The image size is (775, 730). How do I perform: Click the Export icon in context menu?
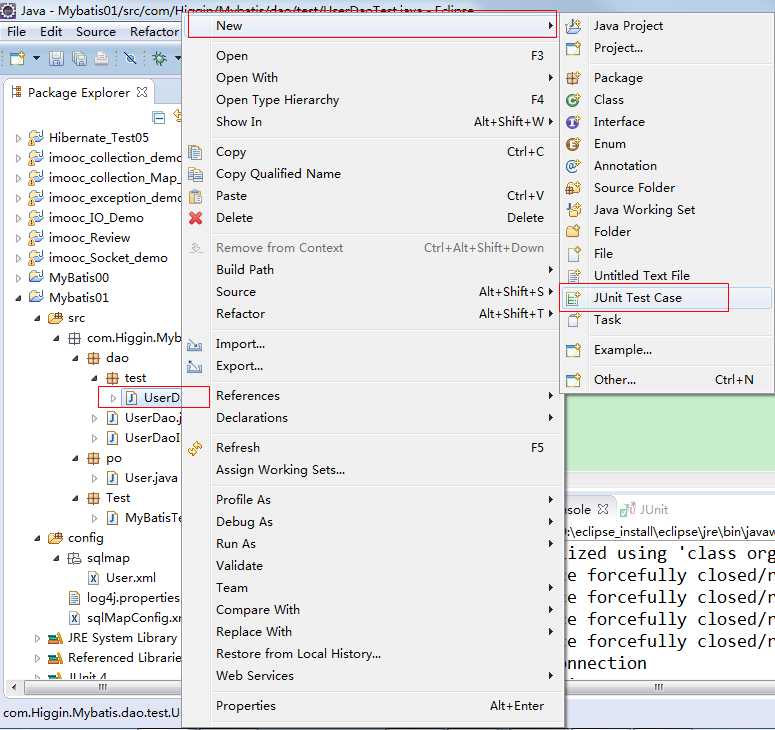[x=195, y=366]
